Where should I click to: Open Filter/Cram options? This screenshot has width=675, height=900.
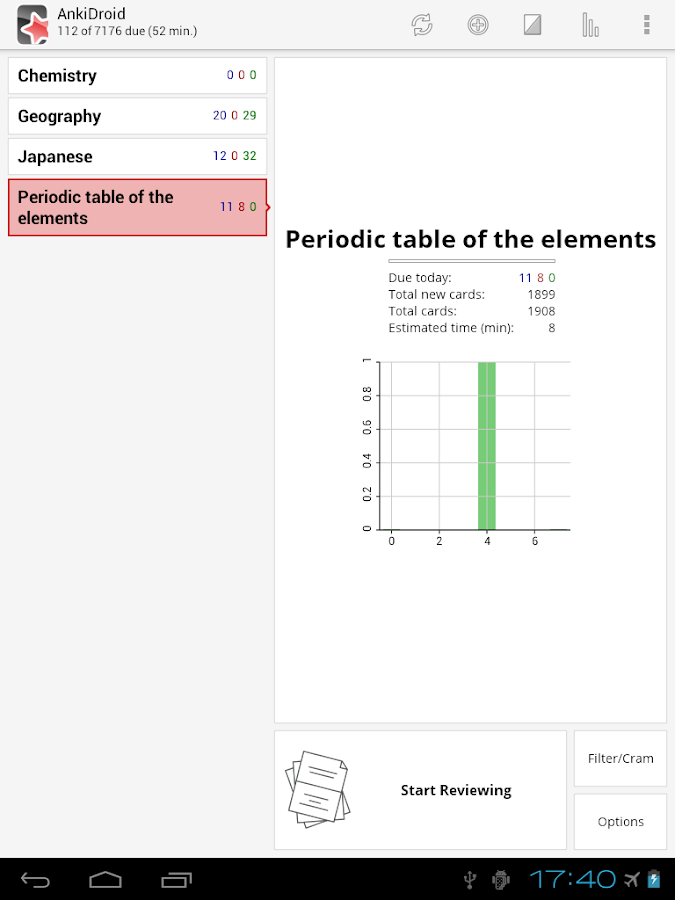620,758
